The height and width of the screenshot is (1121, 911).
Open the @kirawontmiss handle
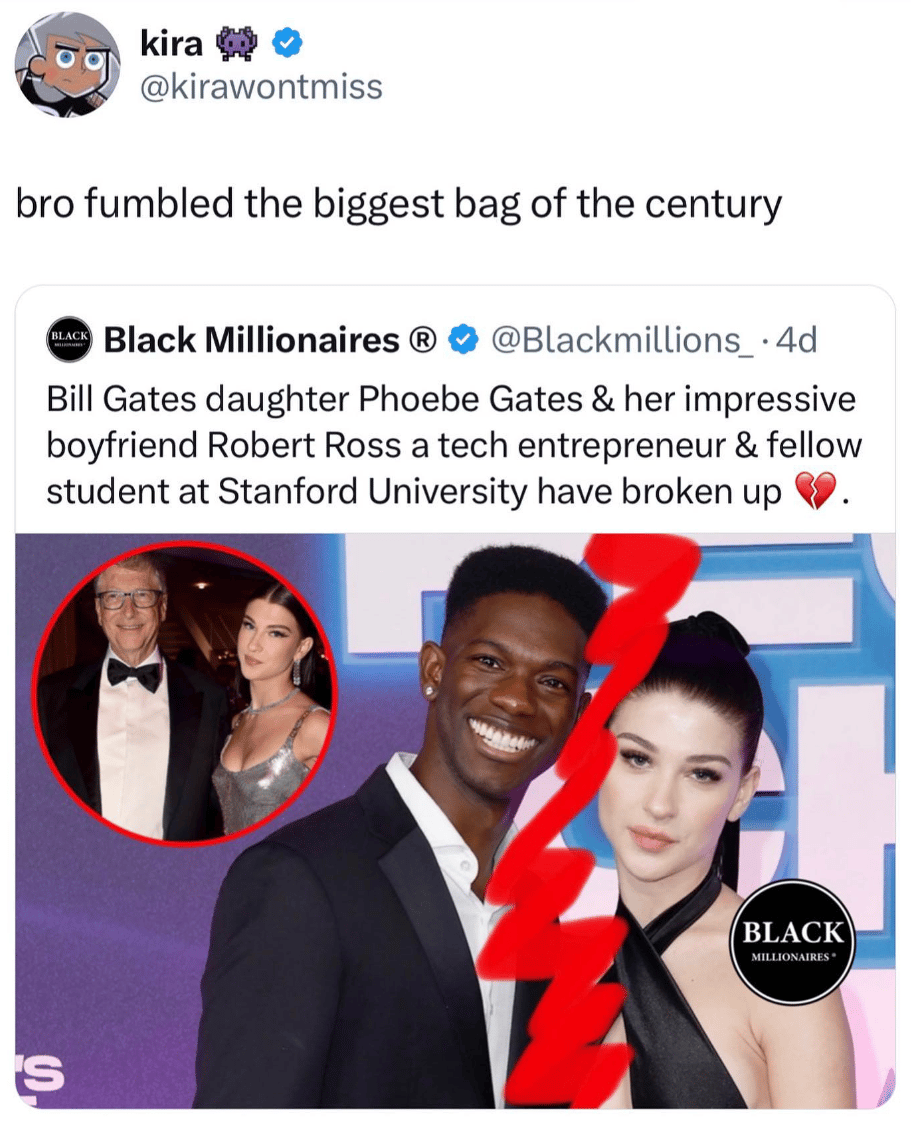(x=262, y=87)
